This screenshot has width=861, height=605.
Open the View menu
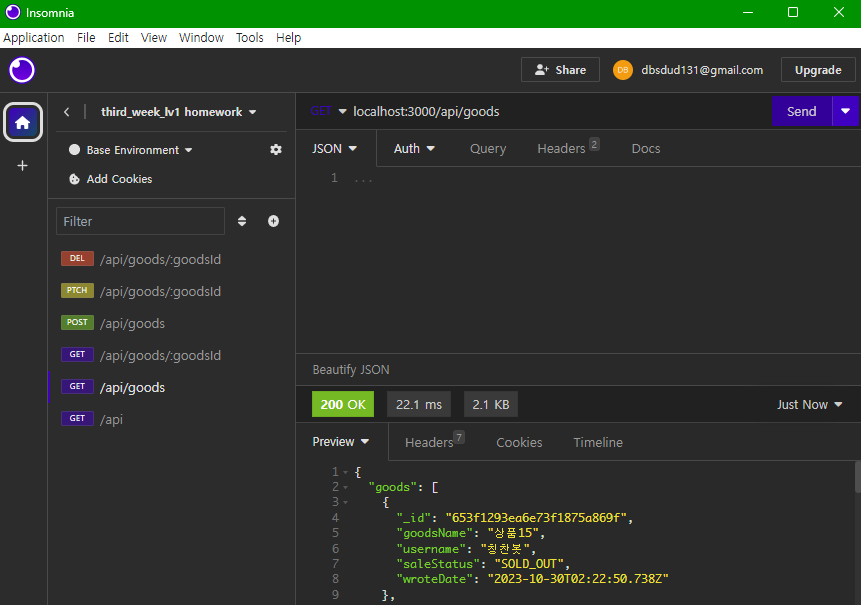click(x=154, y=38)
